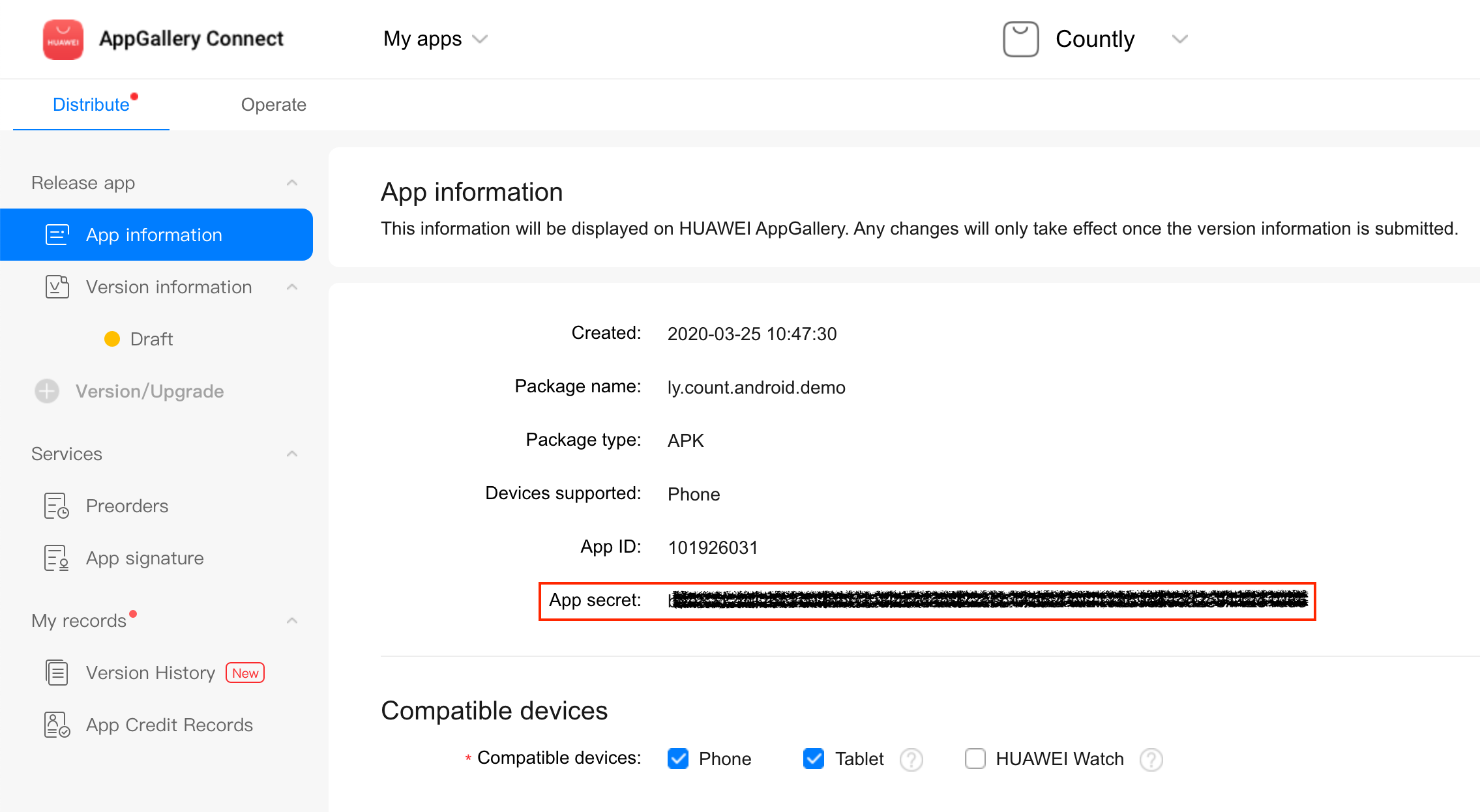Uncheck the Phone compatible device checkbox
This screenshot has width=1480, height=812.
coord(678,759)
